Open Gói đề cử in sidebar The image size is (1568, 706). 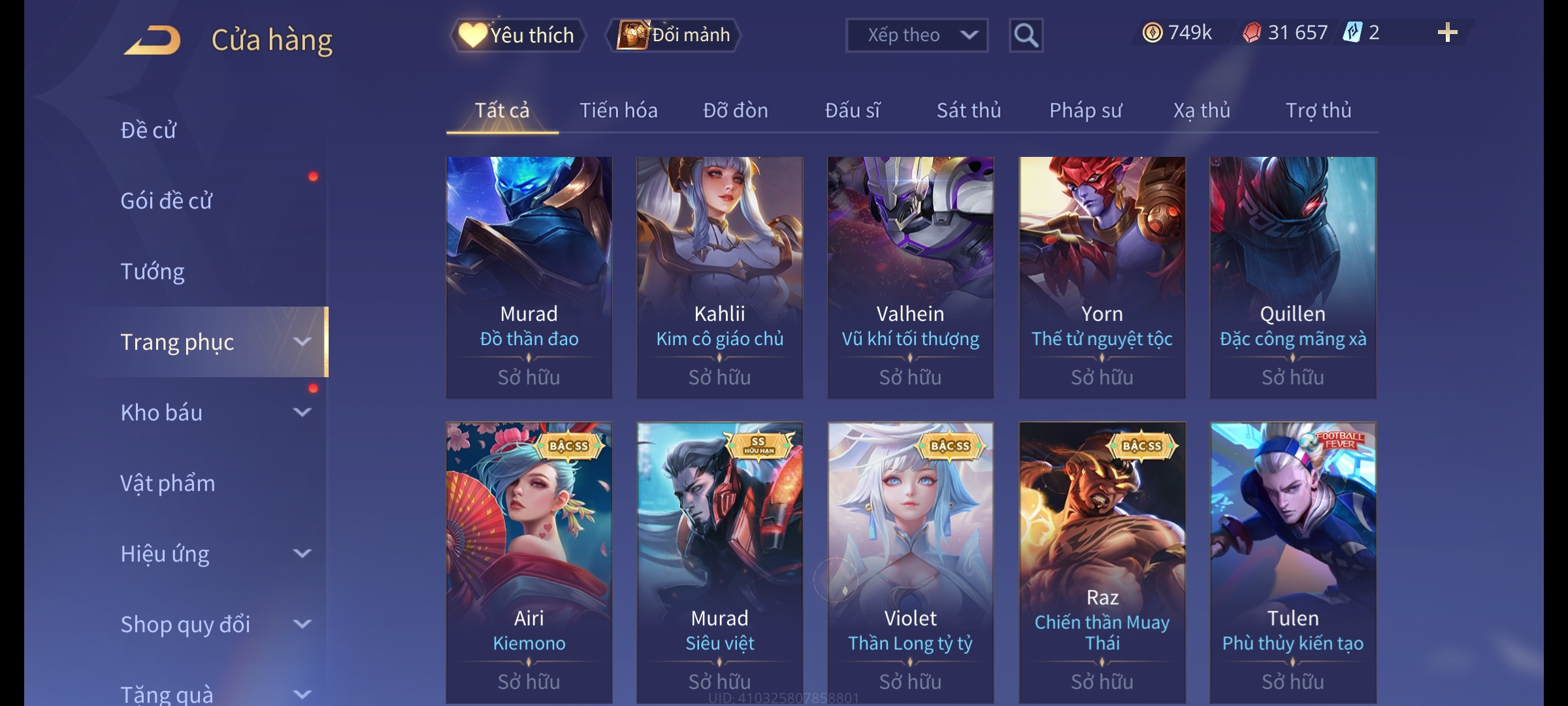click(166, 201)
